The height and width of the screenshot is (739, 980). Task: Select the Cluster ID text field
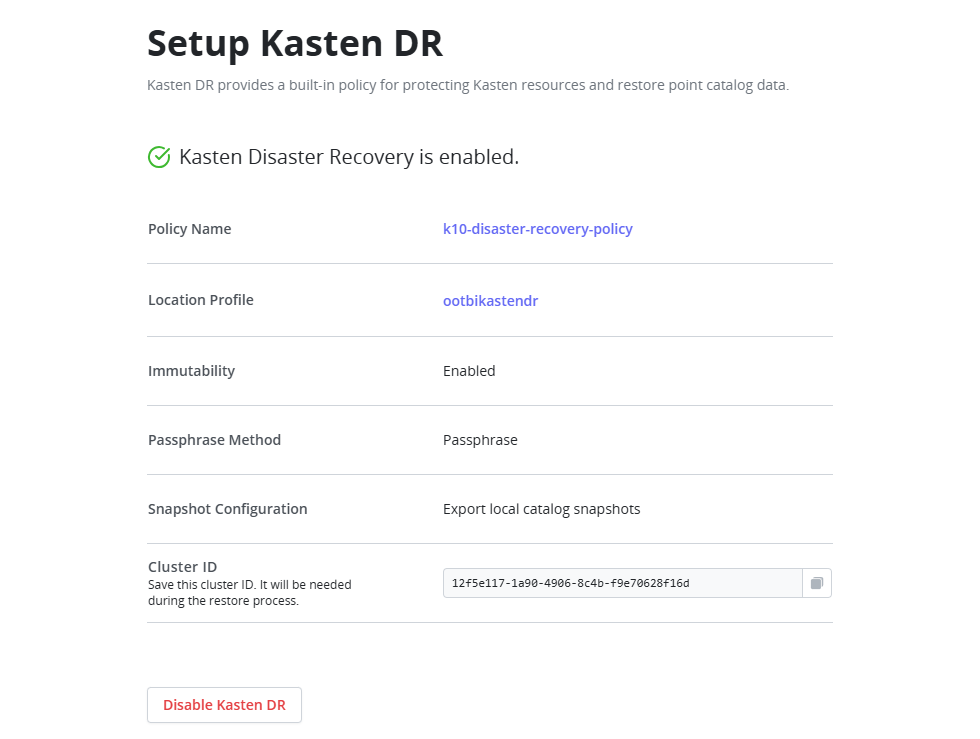coord(620,583)
